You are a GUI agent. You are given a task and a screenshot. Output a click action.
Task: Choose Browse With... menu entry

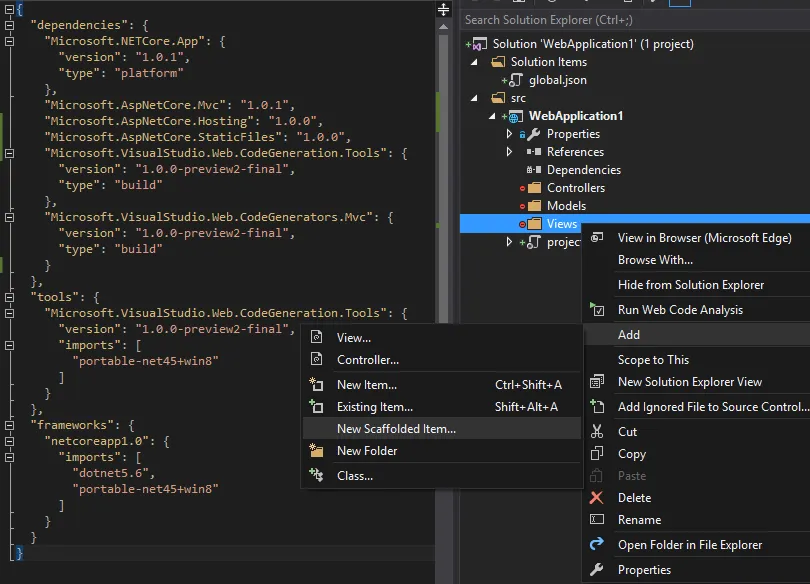(697, 260)
